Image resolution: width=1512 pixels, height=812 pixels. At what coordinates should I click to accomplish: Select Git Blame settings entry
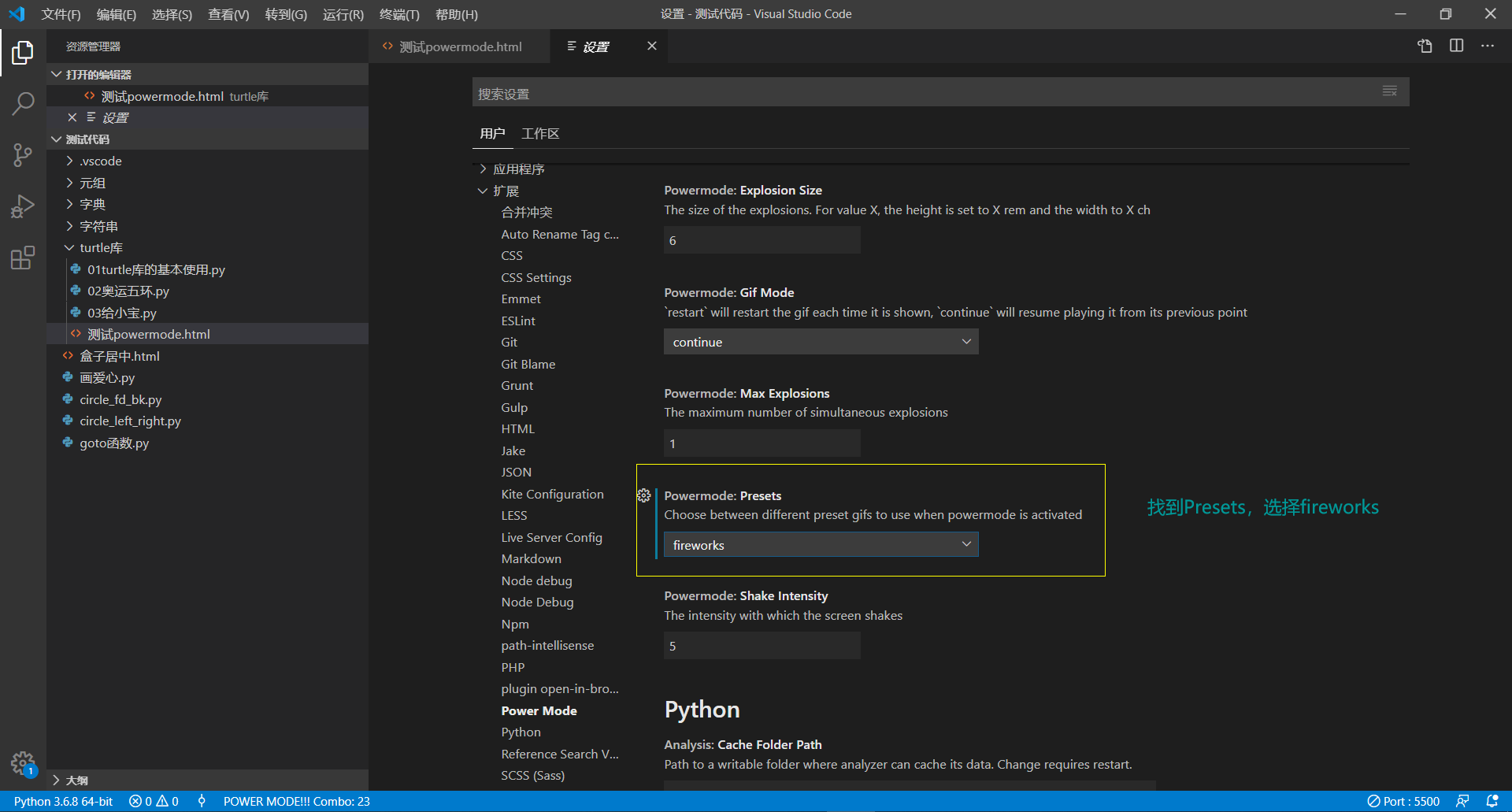528,364
